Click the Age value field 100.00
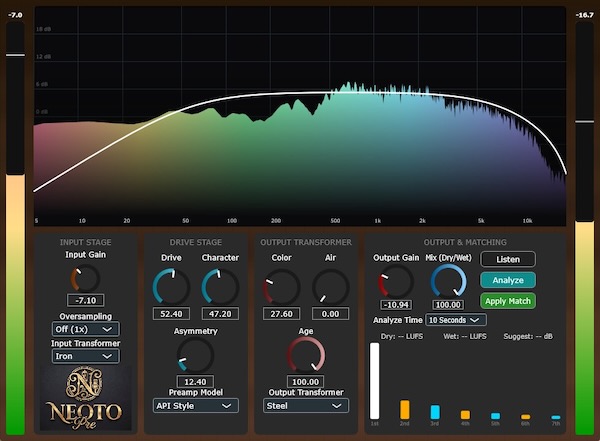This screenshot has height=441, width=600. point(305,382)
